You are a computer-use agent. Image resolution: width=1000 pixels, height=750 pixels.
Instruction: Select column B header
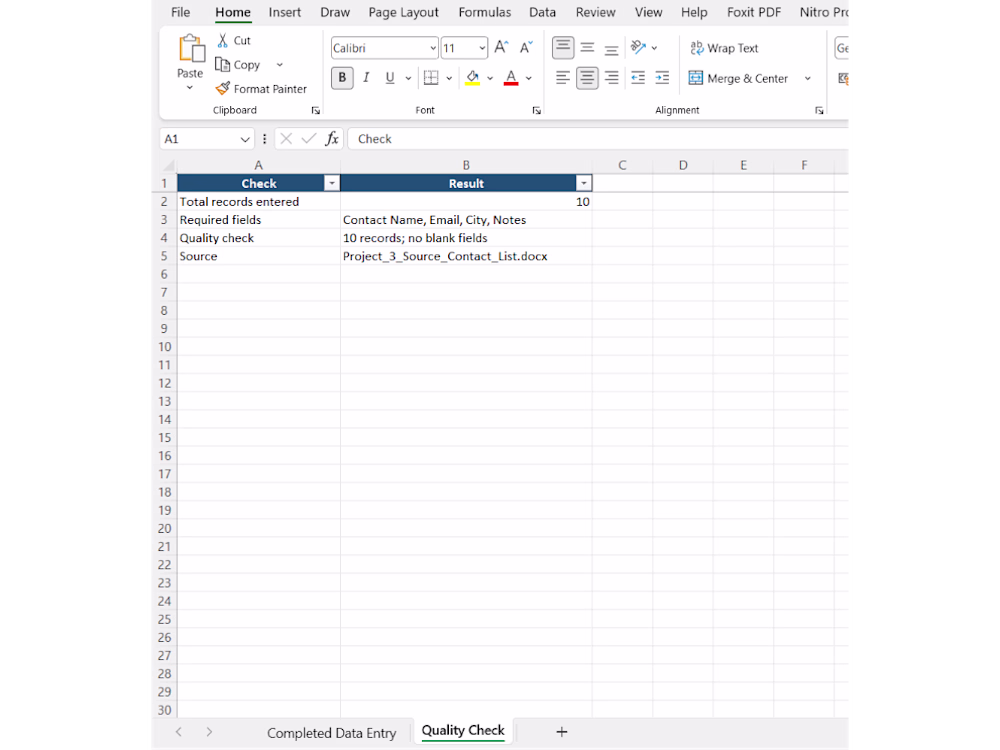[466, 165]
